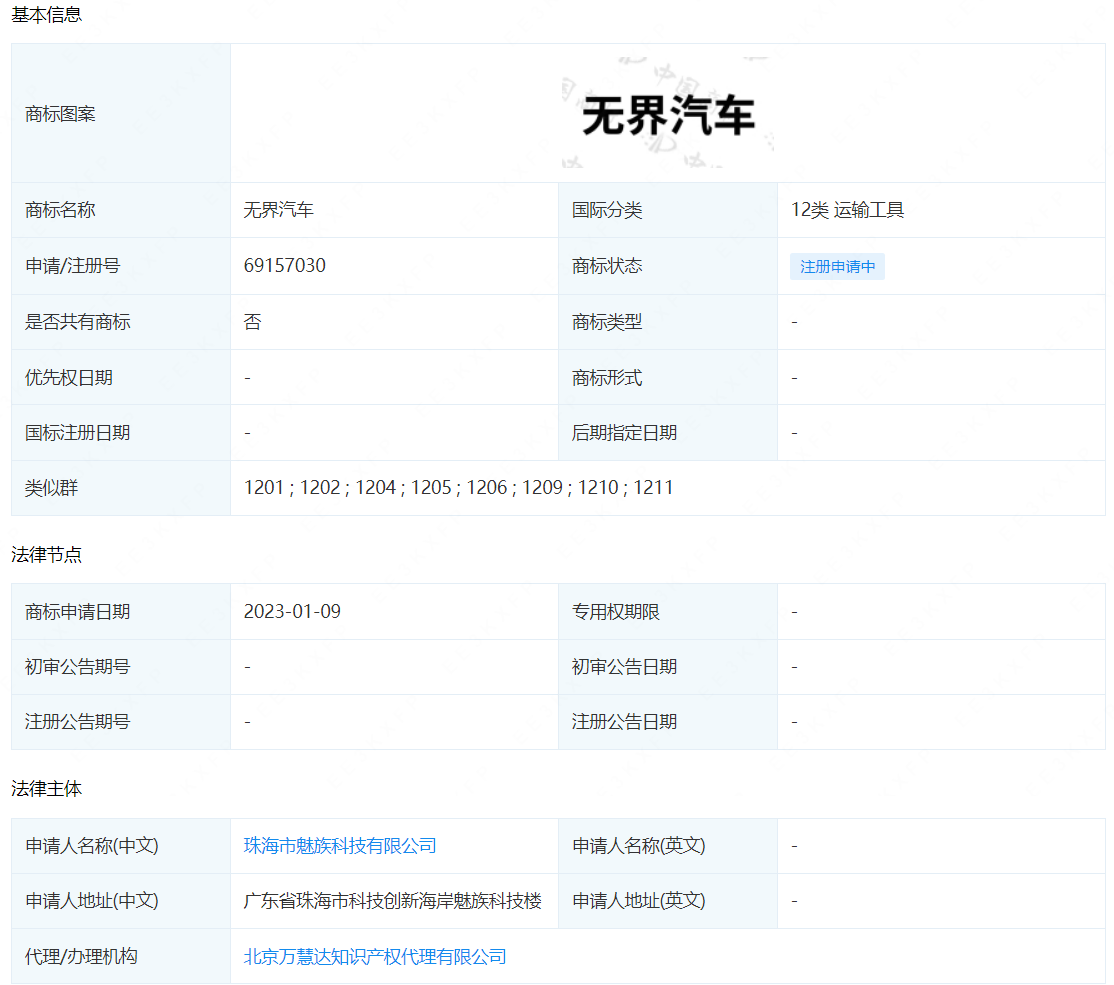
Task: Click the 法律节点 section heading
Action: pos(46,555)
